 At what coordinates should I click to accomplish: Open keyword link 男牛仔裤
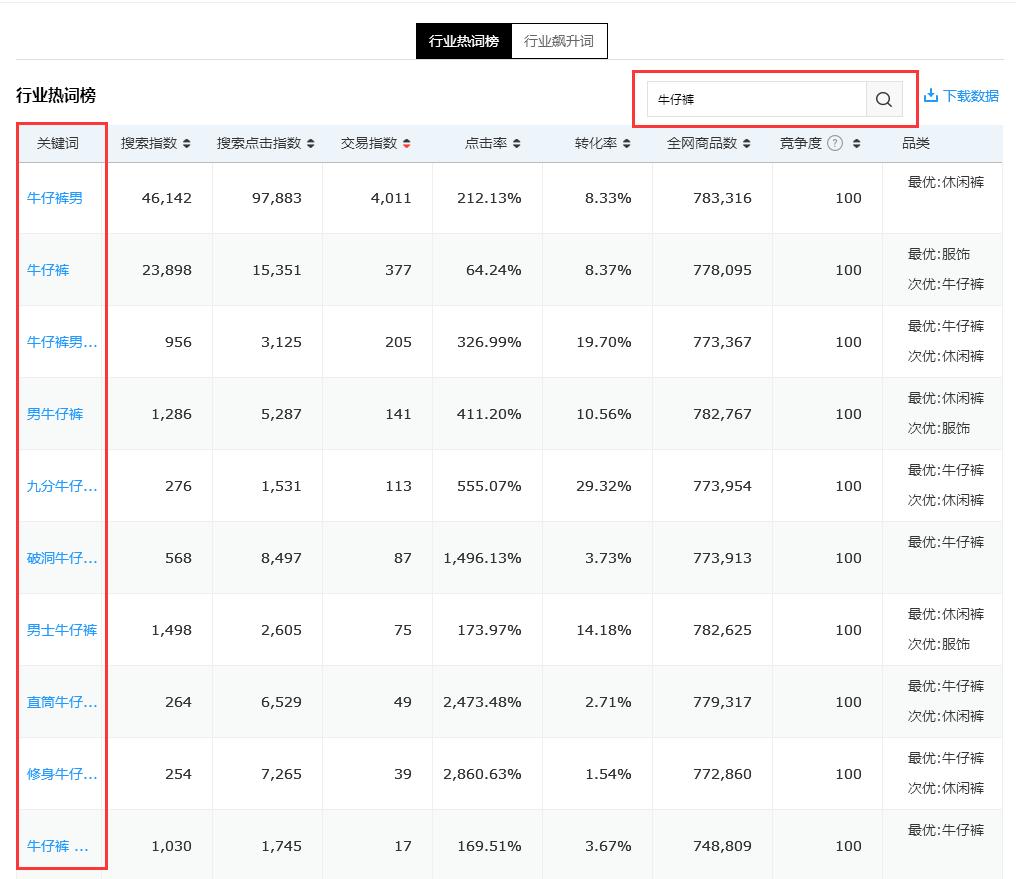point(55,414)
